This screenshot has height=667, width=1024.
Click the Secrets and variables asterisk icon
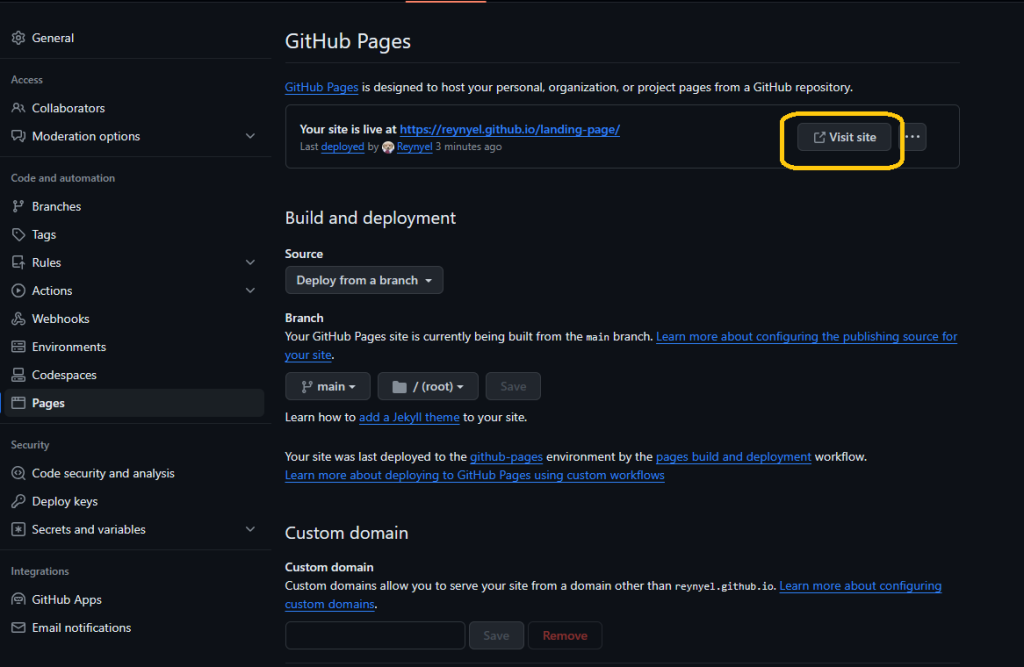pos(18,529)
